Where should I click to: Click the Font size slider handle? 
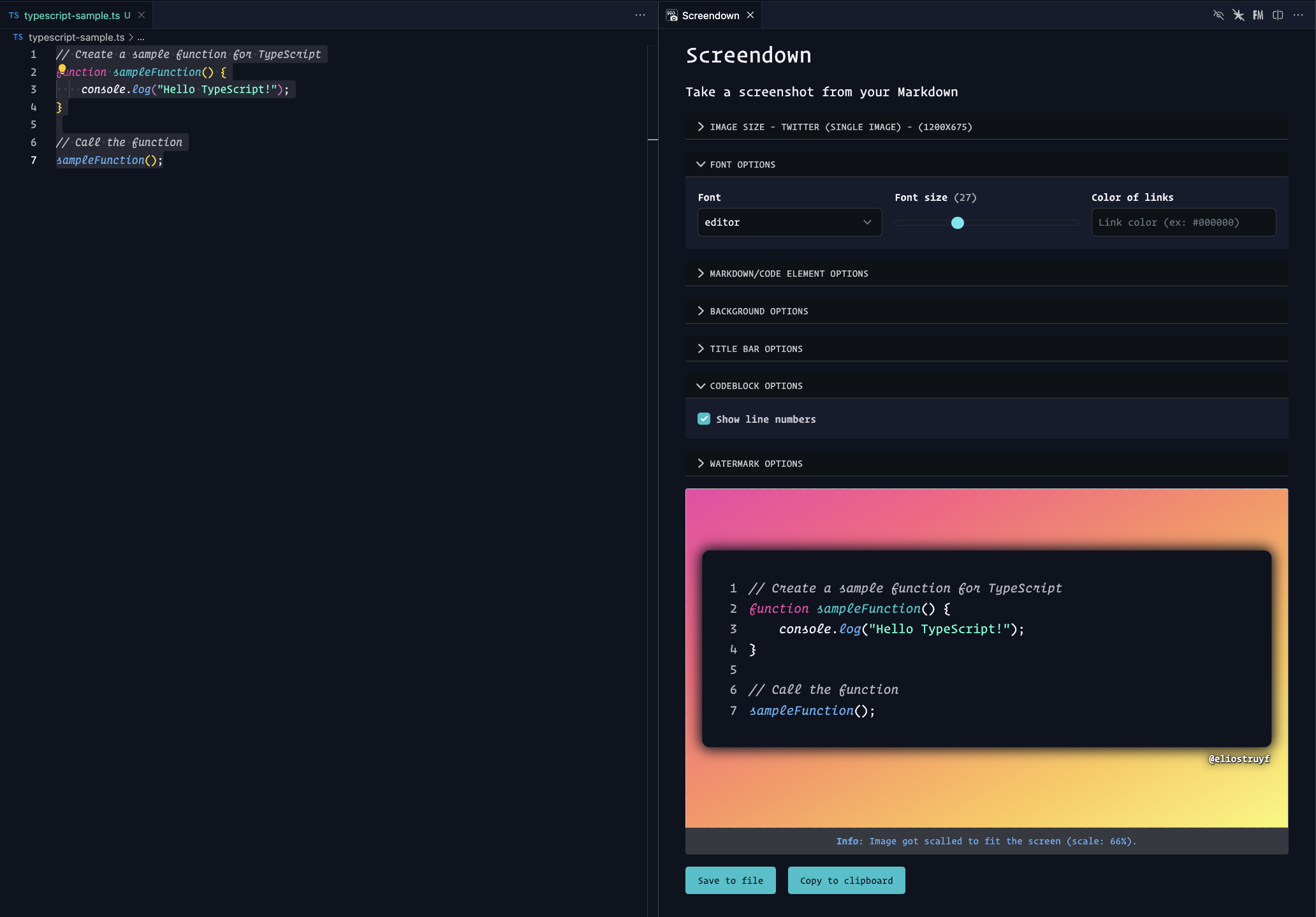click(x=957, y=223)
